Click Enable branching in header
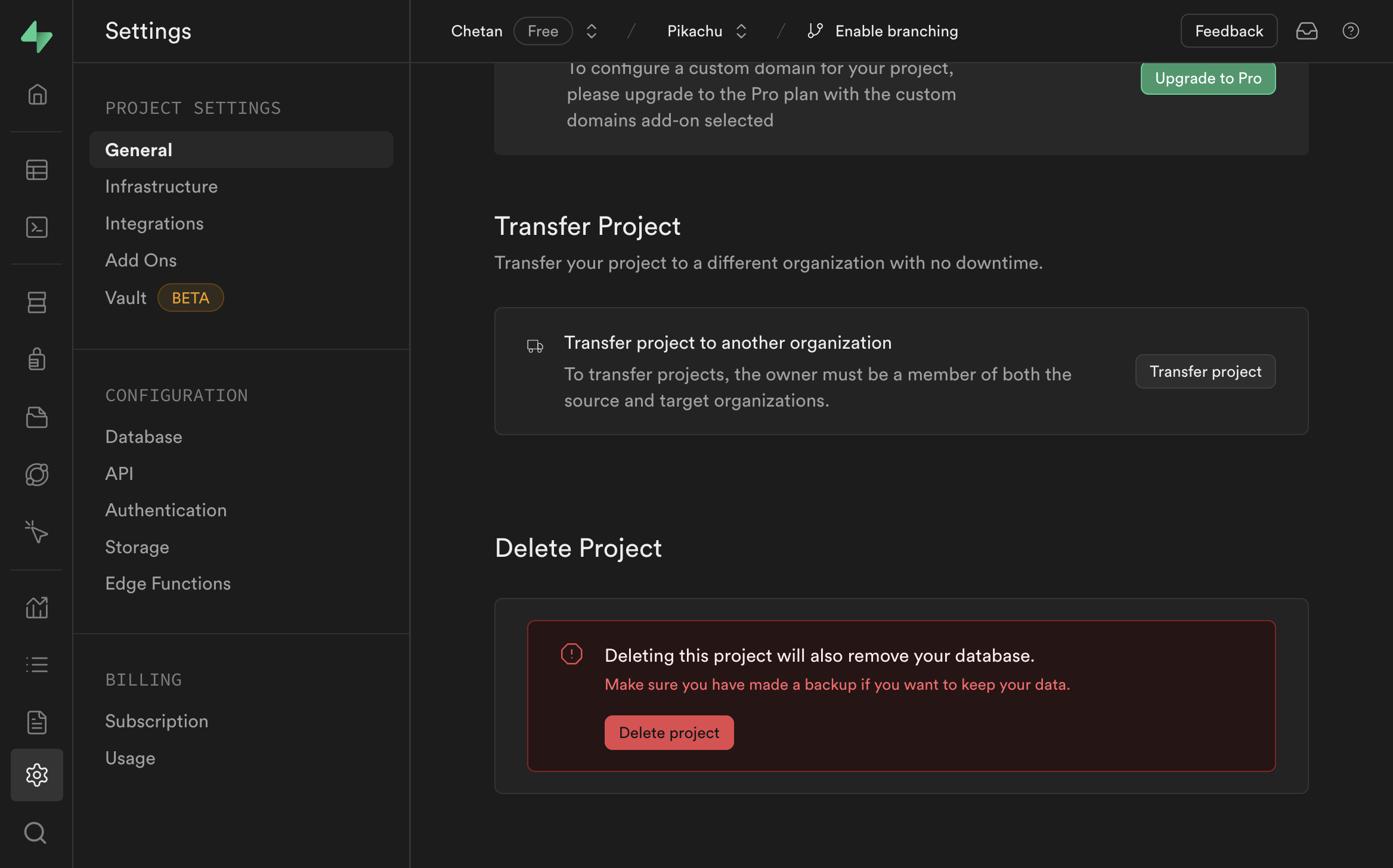This screenshot has height=868, width=1393. 883,31
